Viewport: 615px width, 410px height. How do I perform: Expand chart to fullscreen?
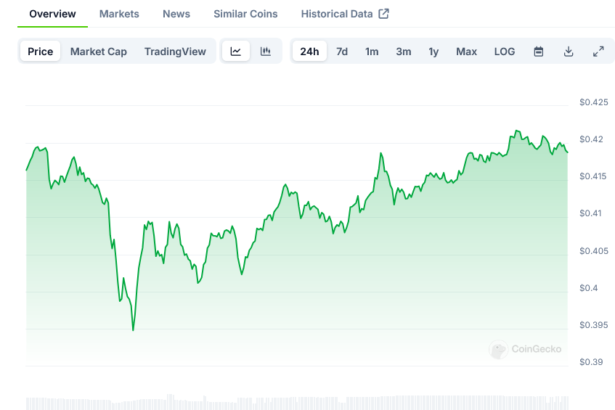(x=598, y=51)
